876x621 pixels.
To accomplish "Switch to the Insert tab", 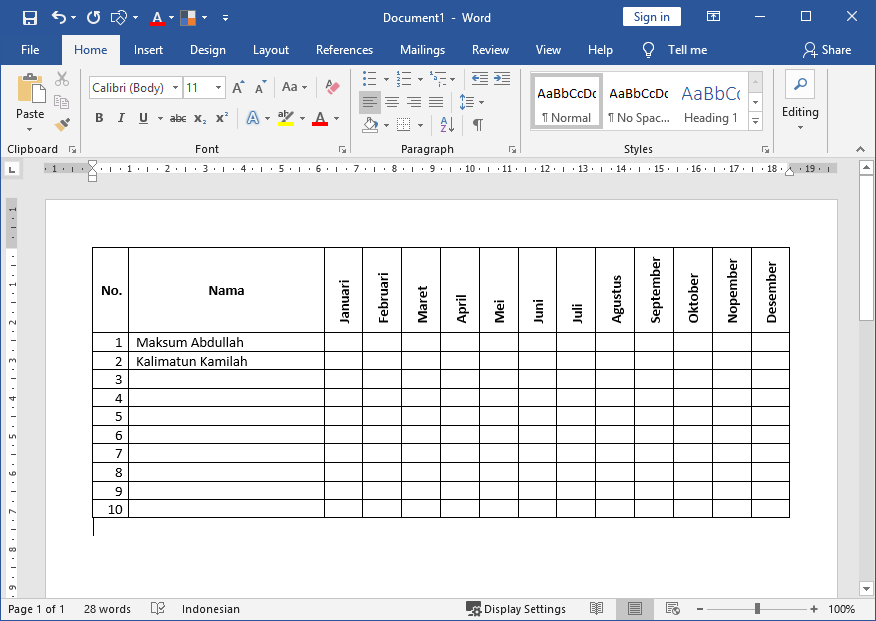I will (148, 50).
